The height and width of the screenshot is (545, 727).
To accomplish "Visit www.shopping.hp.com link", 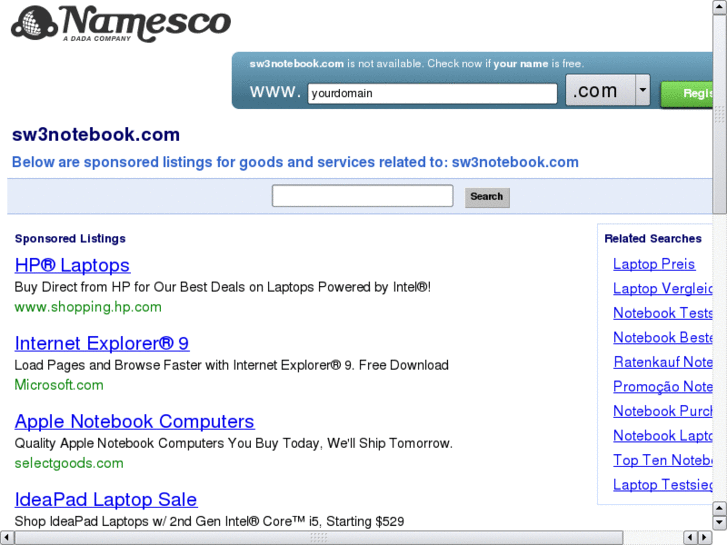I will 88,307.
